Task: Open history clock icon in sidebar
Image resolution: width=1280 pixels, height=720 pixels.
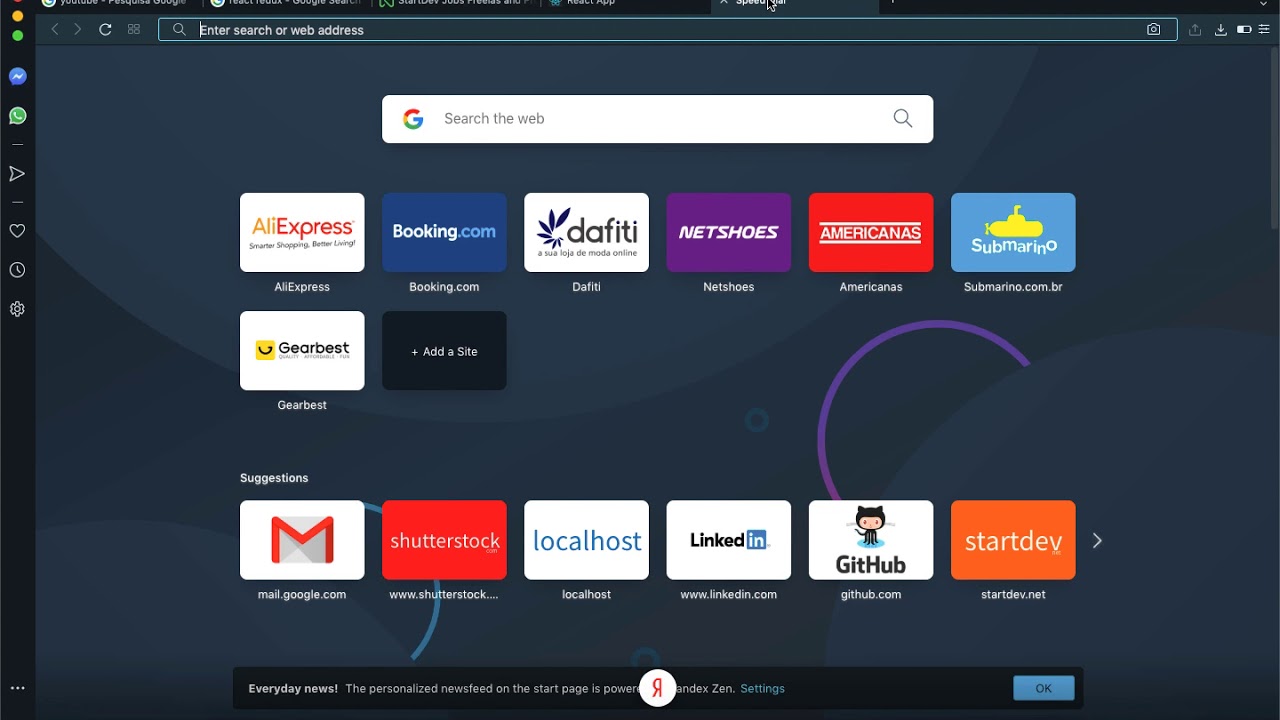Action: (x=17, y=270)
